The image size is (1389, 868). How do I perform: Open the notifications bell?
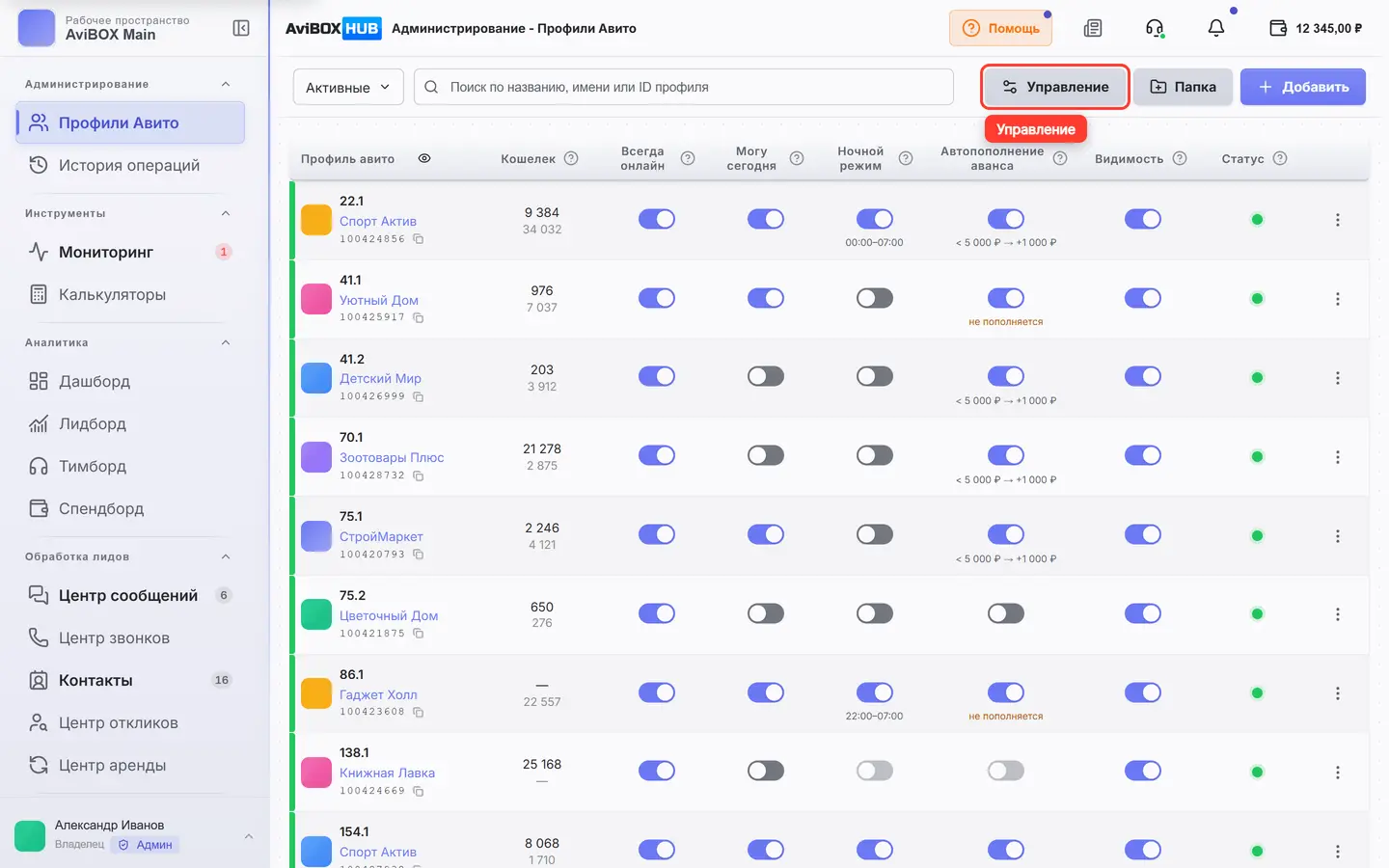pos(1216,28)
